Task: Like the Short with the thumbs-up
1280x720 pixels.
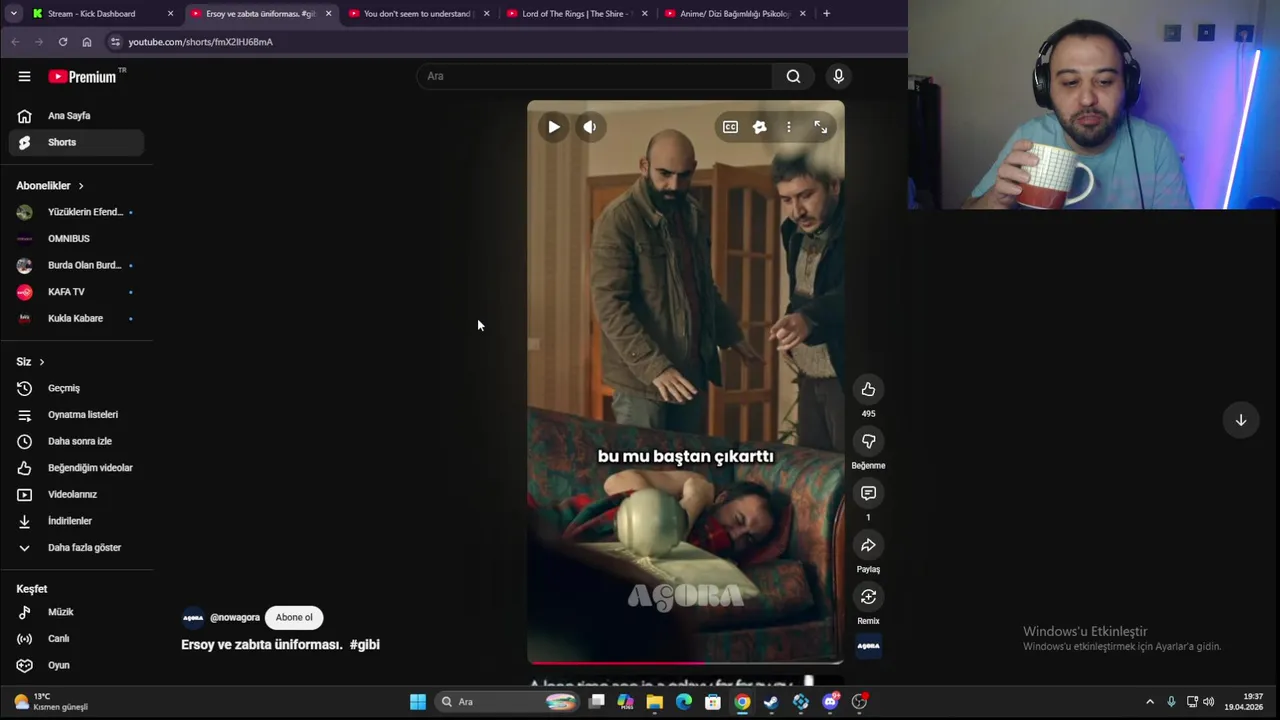Action: (x=868, y=389)
